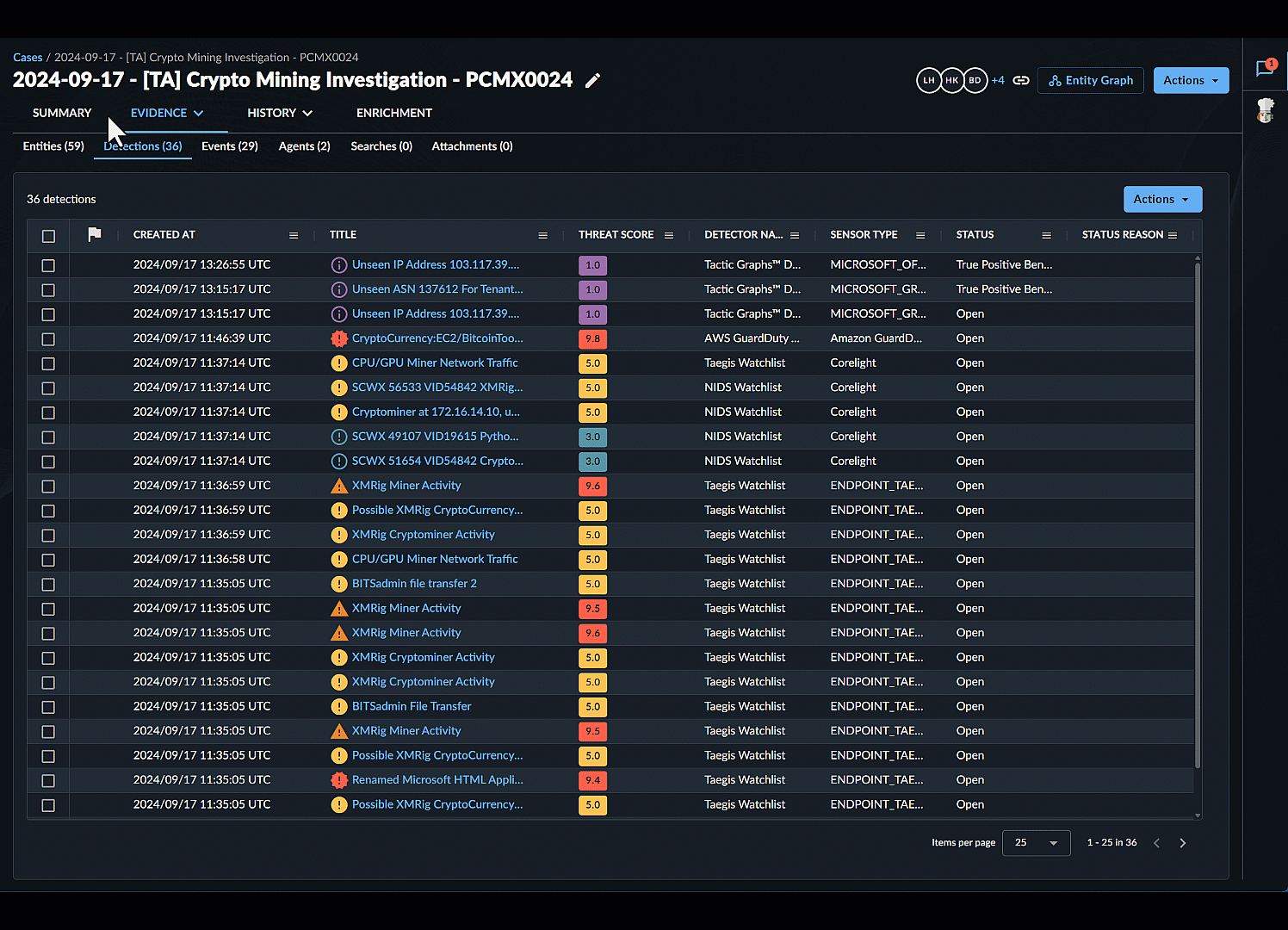The height and width of the screenshot is (930, 1288).
Task: Switch to the Summary tab
Action: (x=62, y=113)
